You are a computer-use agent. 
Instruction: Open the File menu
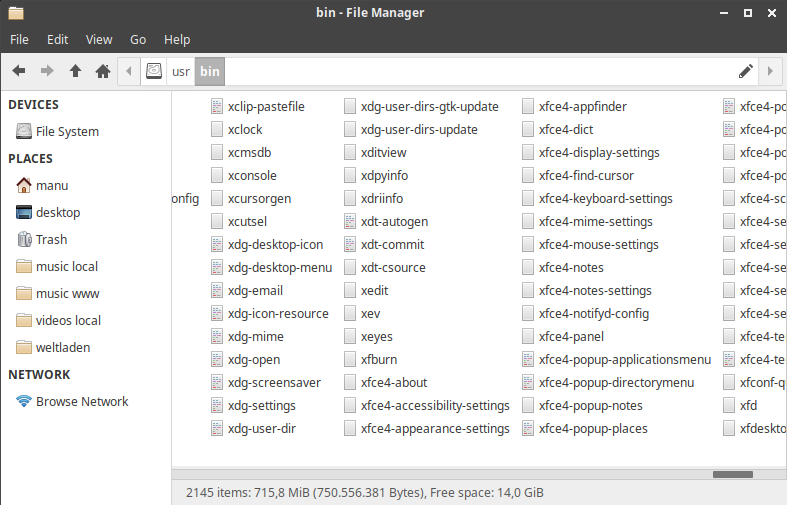tap(20, 40)
